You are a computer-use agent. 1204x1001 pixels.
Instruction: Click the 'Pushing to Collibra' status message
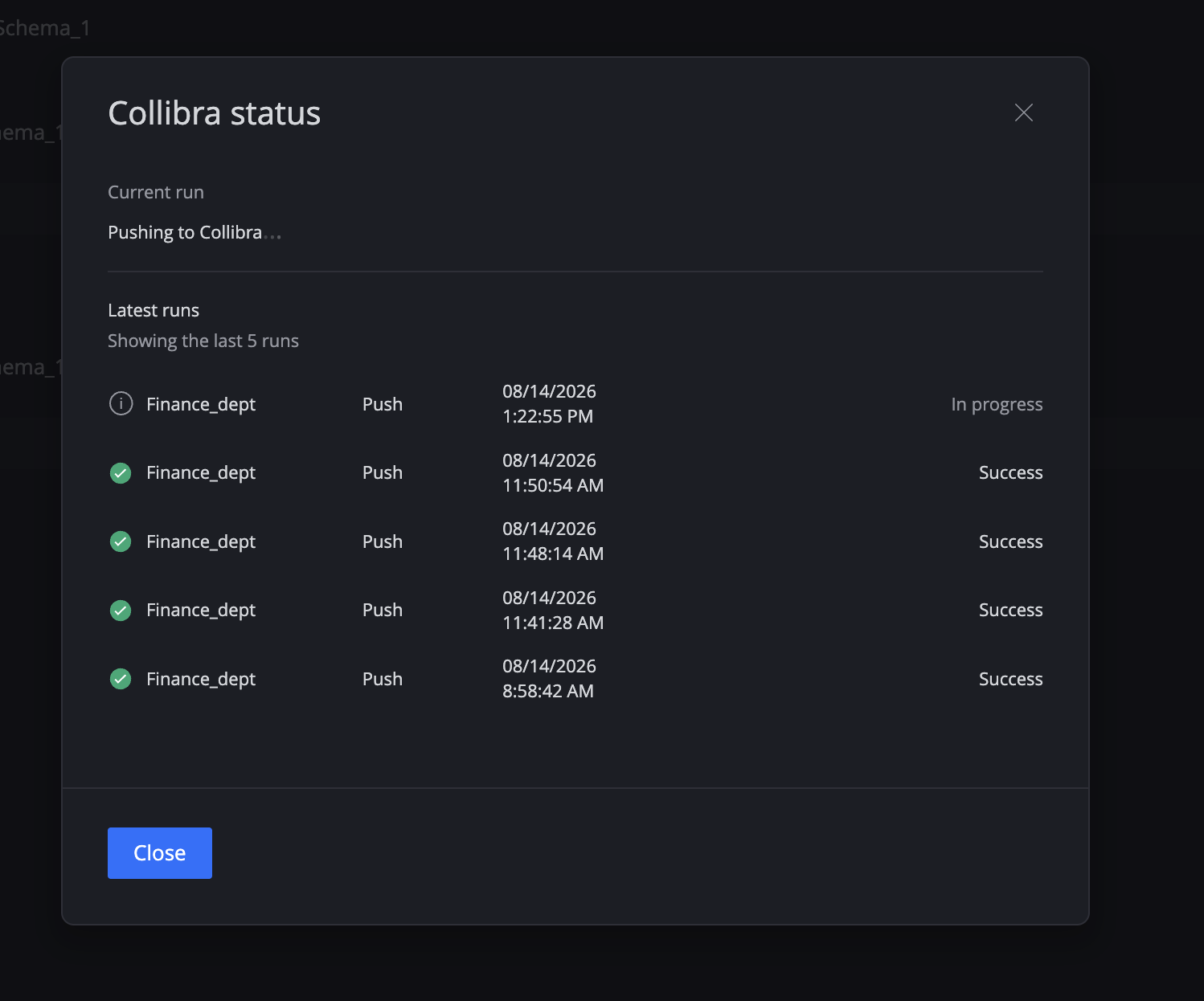tap(194, 232)
